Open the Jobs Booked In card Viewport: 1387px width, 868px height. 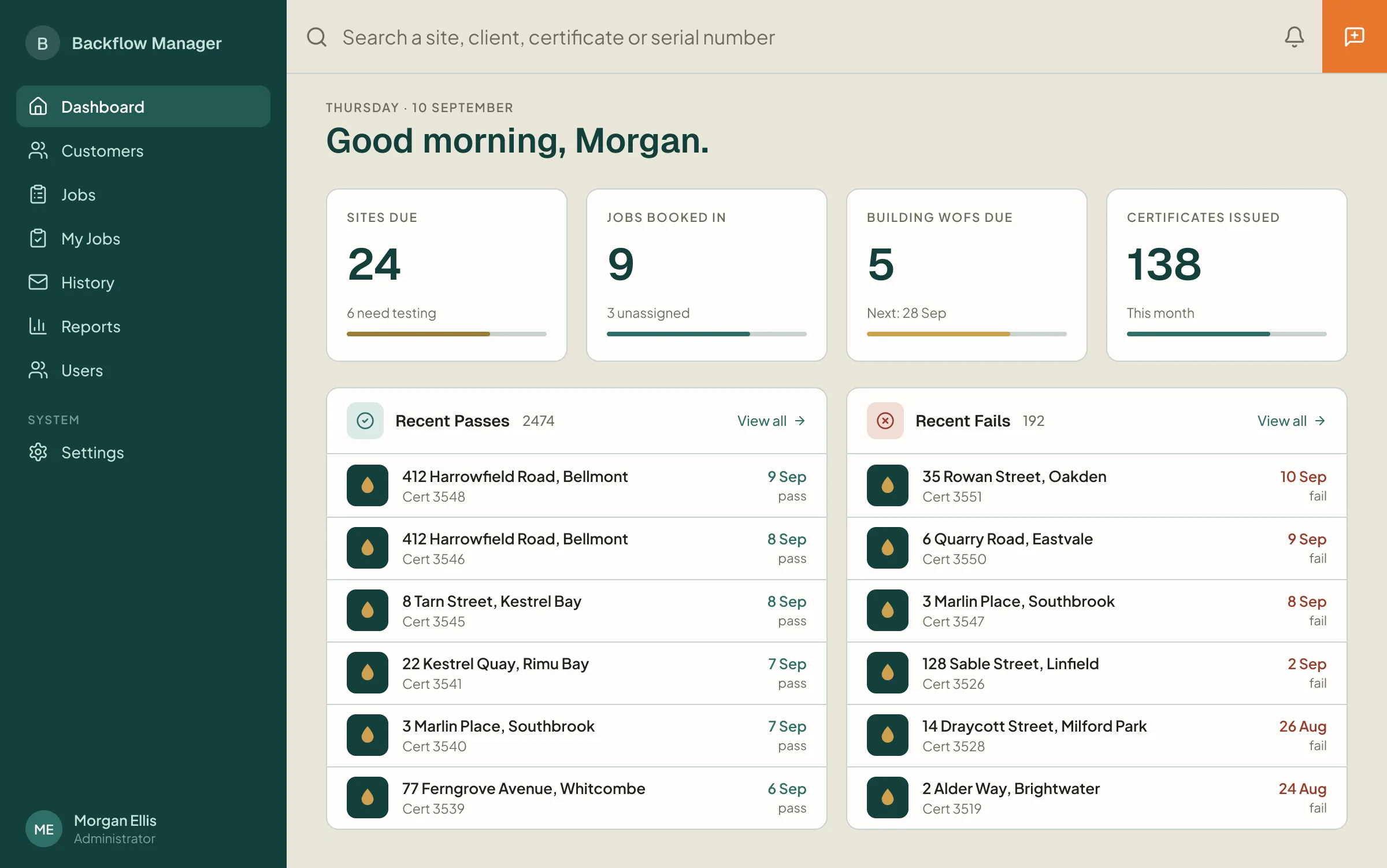tap(707, 275)
